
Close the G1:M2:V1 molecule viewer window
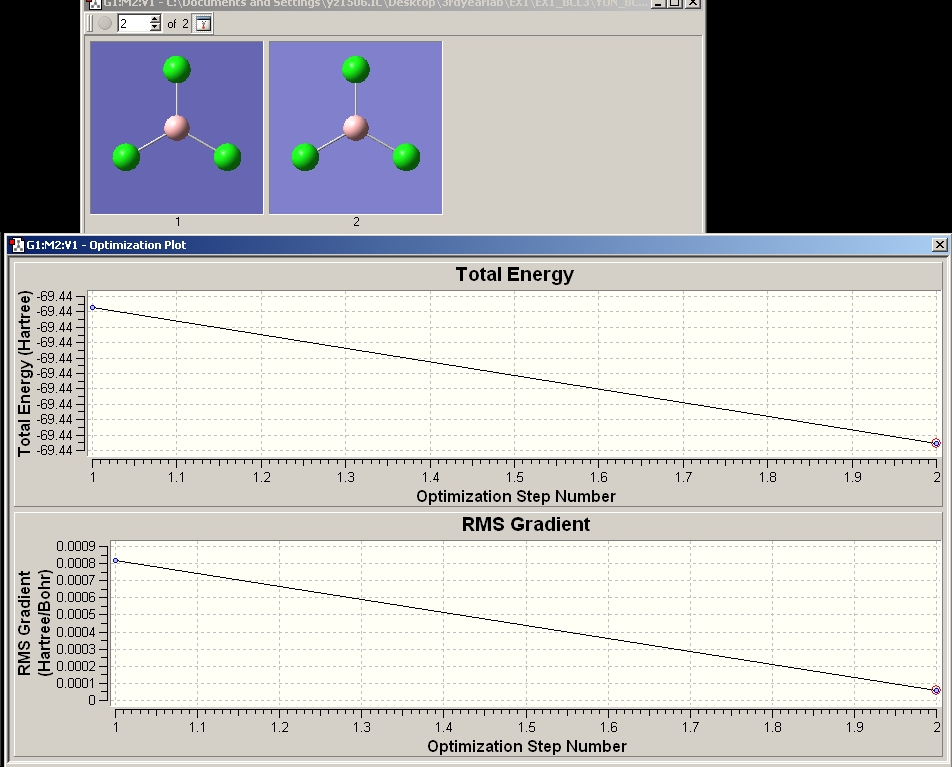coord(693,3)
